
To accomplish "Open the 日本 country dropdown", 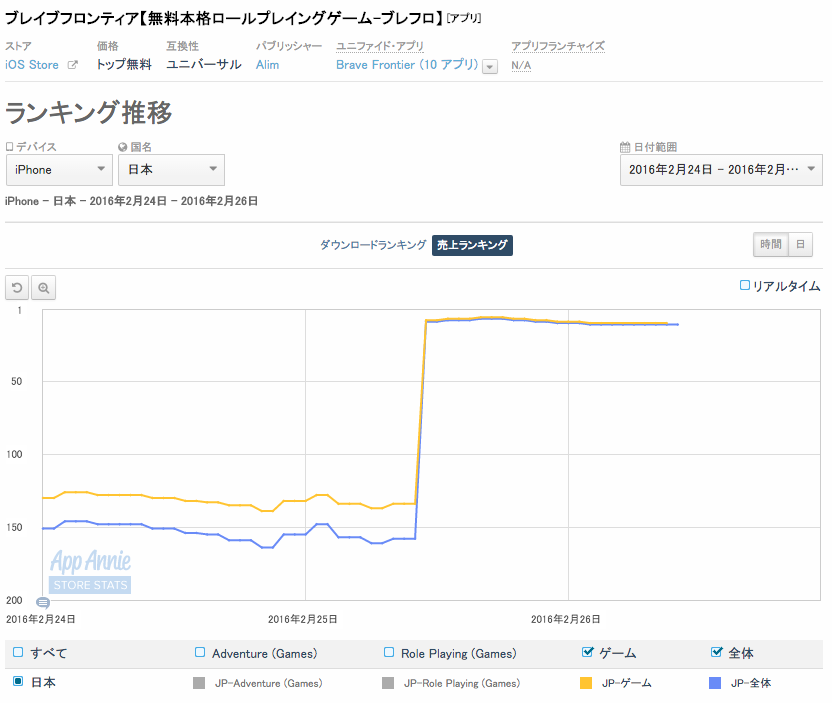I will pos(171,170).
